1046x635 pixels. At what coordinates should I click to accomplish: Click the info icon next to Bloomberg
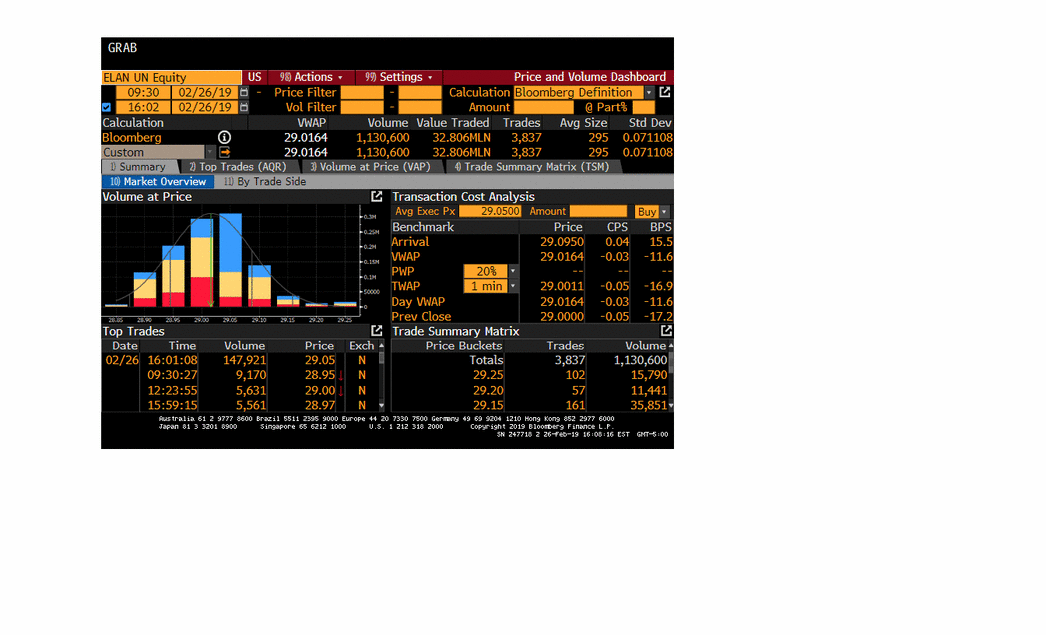point(224,137)
